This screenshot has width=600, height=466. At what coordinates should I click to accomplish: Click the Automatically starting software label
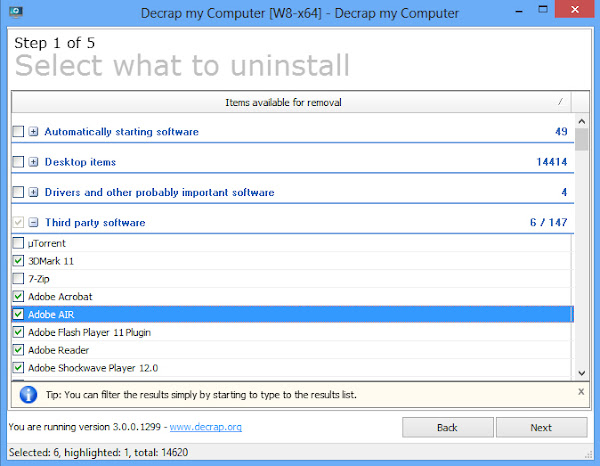click(x=122, y=132)
